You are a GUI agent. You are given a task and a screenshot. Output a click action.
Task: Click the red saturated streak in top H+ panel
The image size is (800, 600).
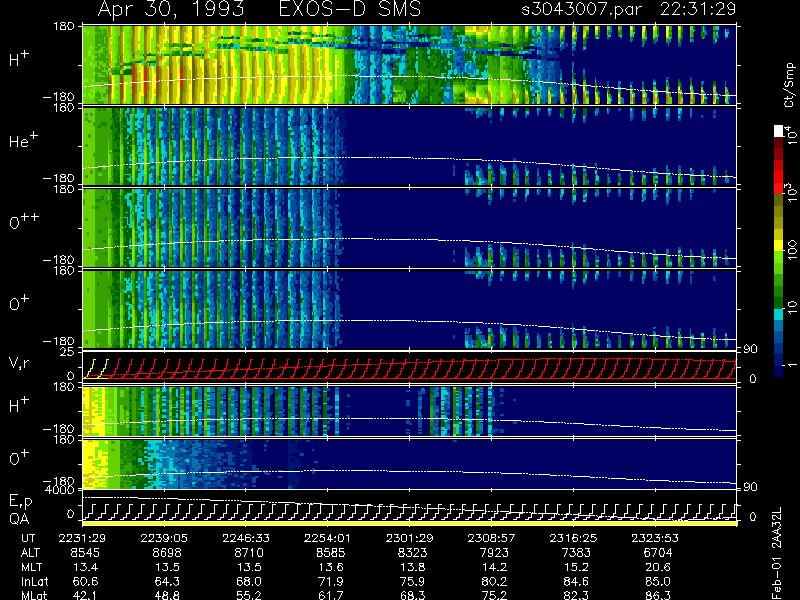tap(133, 79)
